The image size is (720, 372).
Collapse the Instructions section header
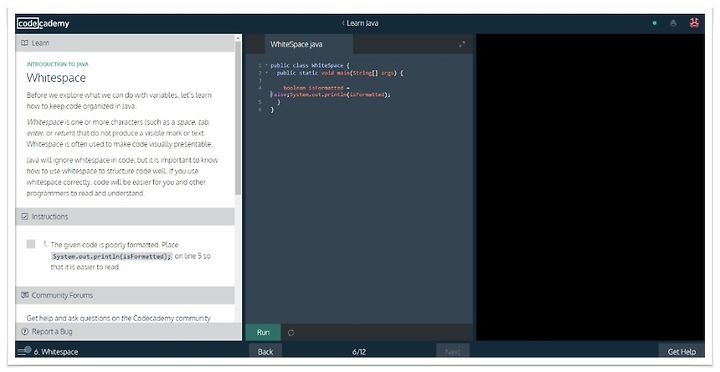click(125, 216)
